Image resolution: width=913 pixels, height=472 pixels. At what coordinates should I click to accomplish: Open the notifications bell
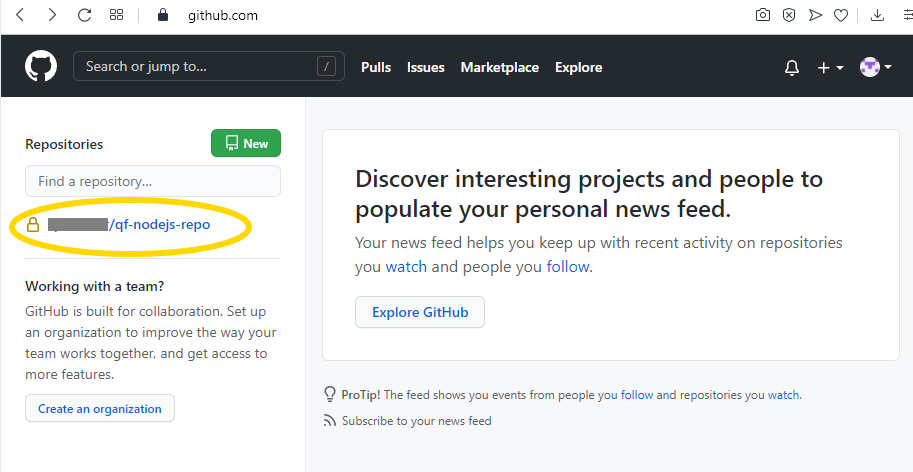[x=792, y=67]
